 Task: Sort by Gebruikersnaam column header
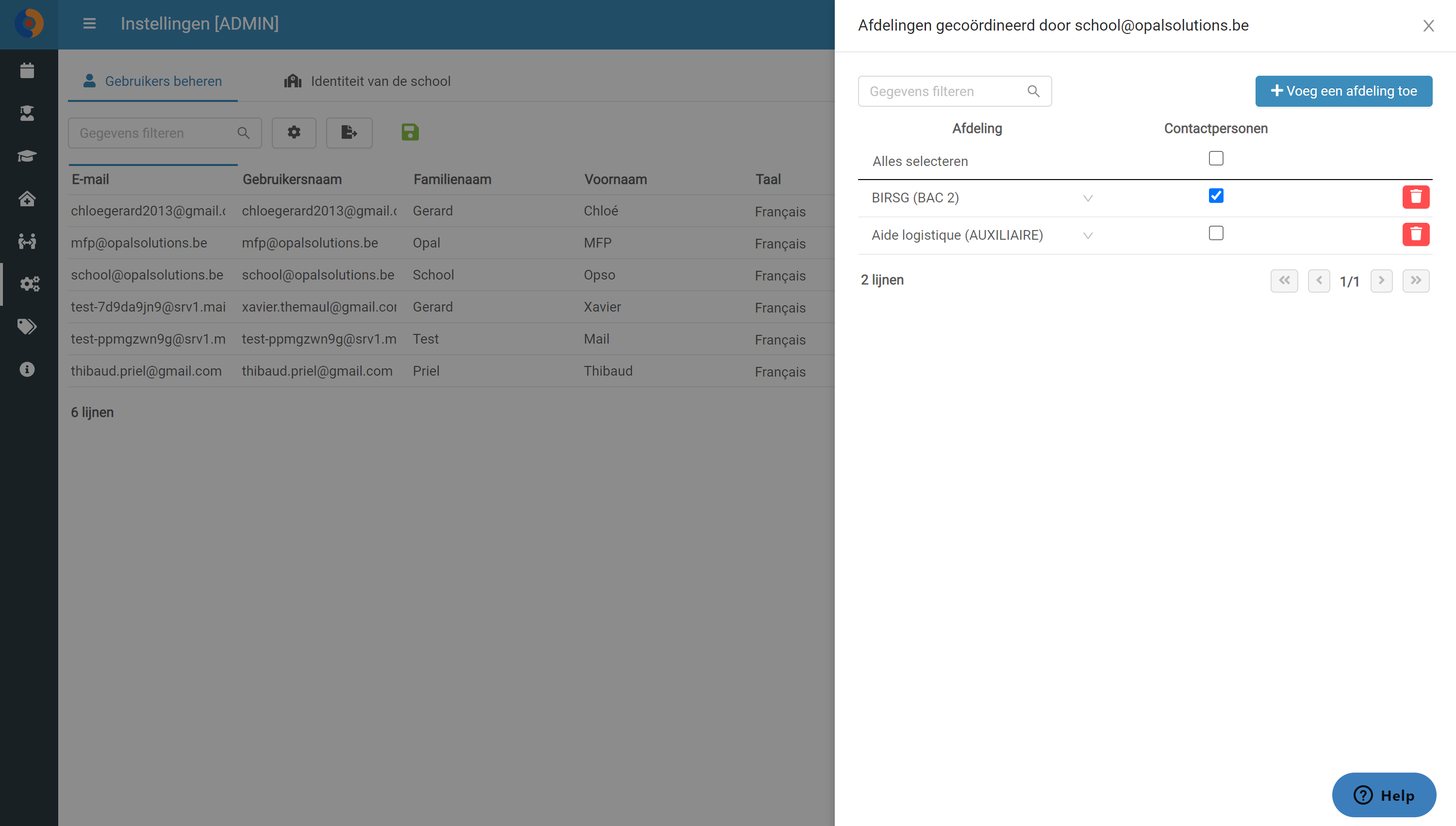point(292,179)
